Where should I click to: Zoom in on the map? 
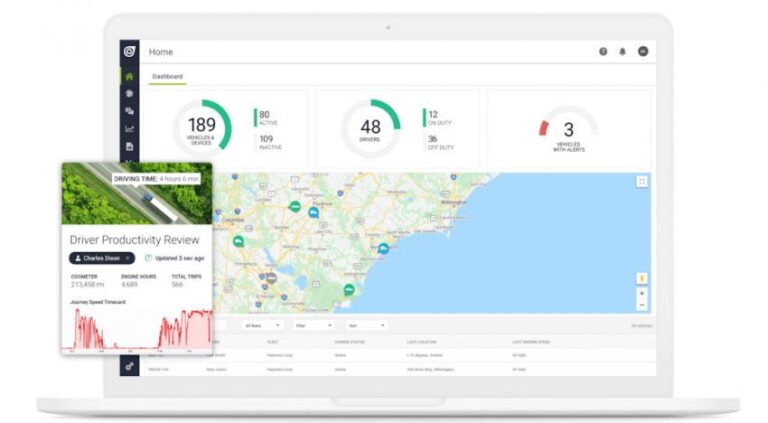click(x=641, y=292)
